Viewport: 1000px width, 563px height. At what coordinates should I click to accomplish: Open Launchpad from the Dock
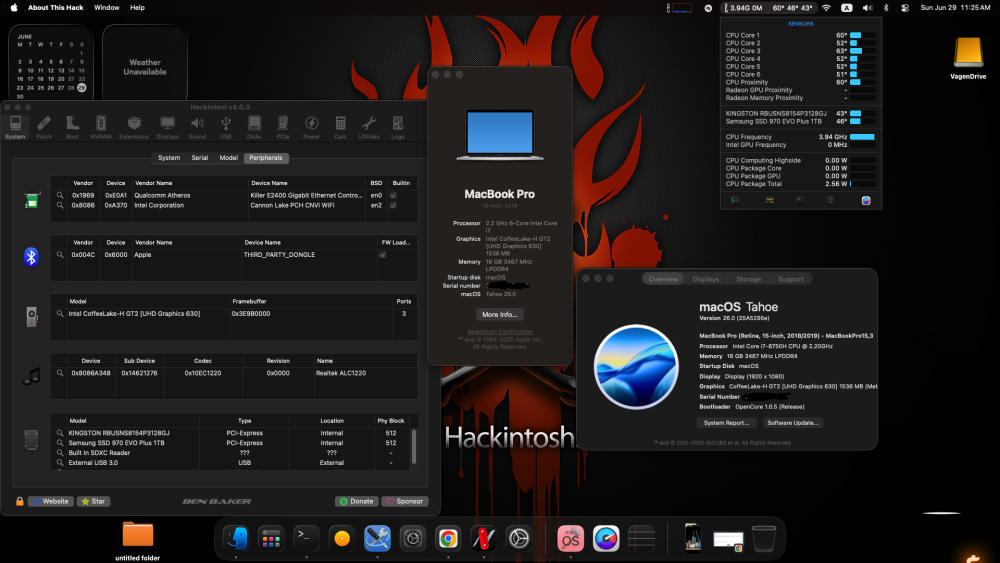coord(271,538)
